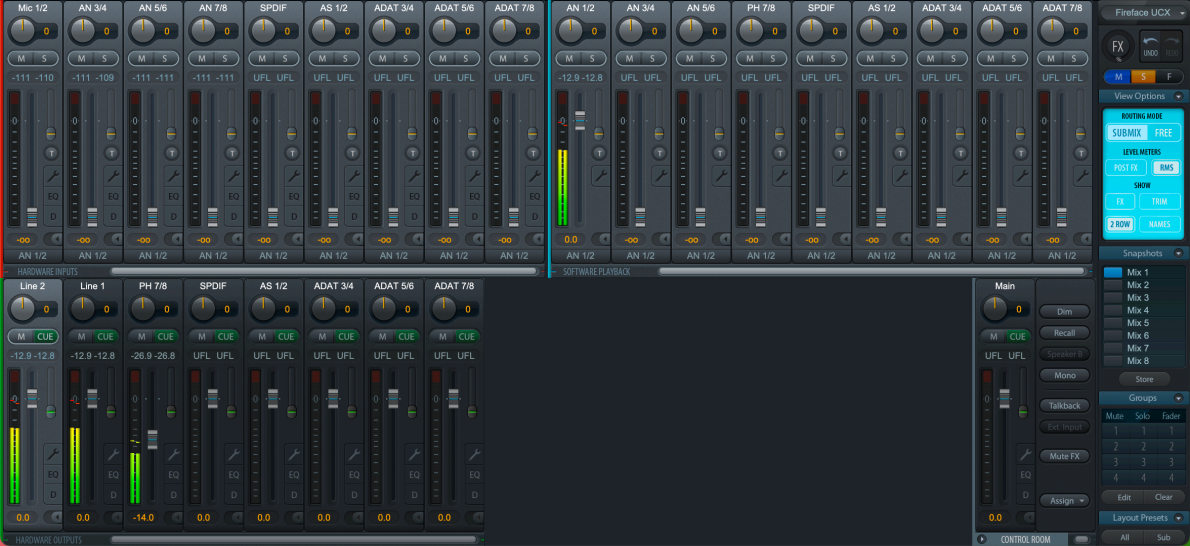Click wrench icon on software playback PH 7/8
Screen dimensions: 1190x546
click(x=781, y=176)
